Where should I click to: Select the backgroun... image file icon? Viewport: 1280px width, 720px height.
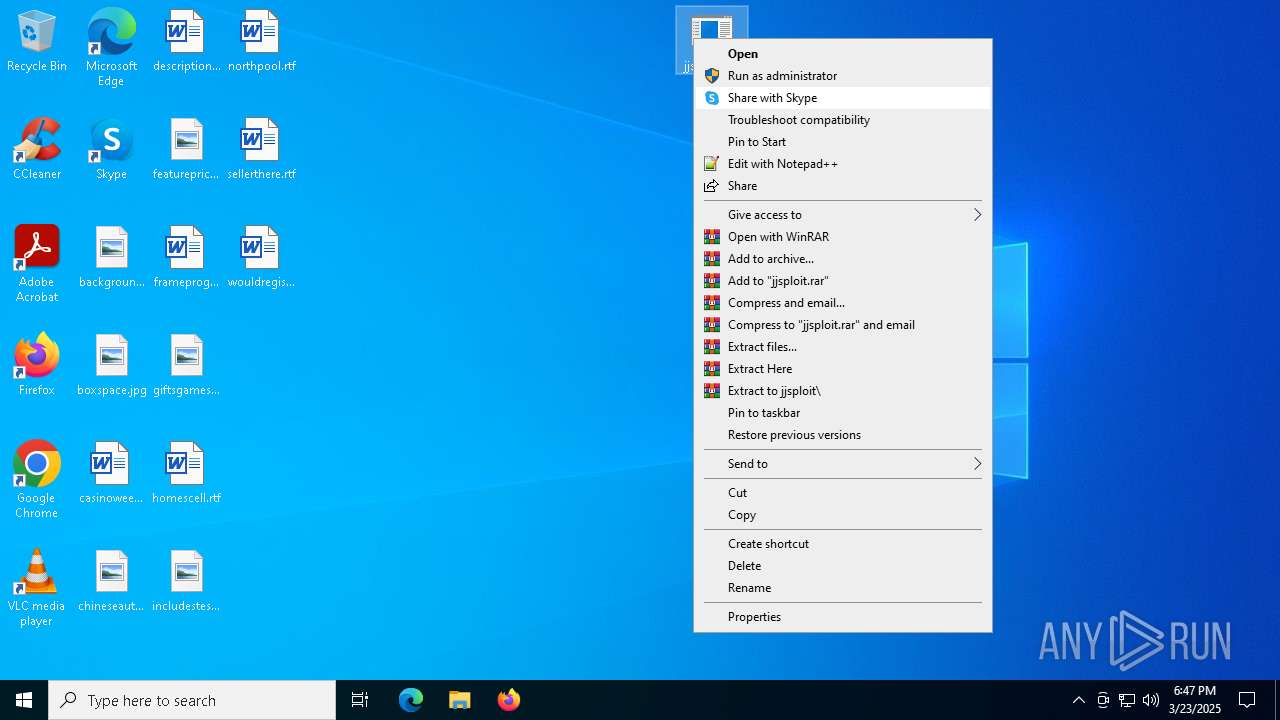pyautogui.click(x=112, y=258)
